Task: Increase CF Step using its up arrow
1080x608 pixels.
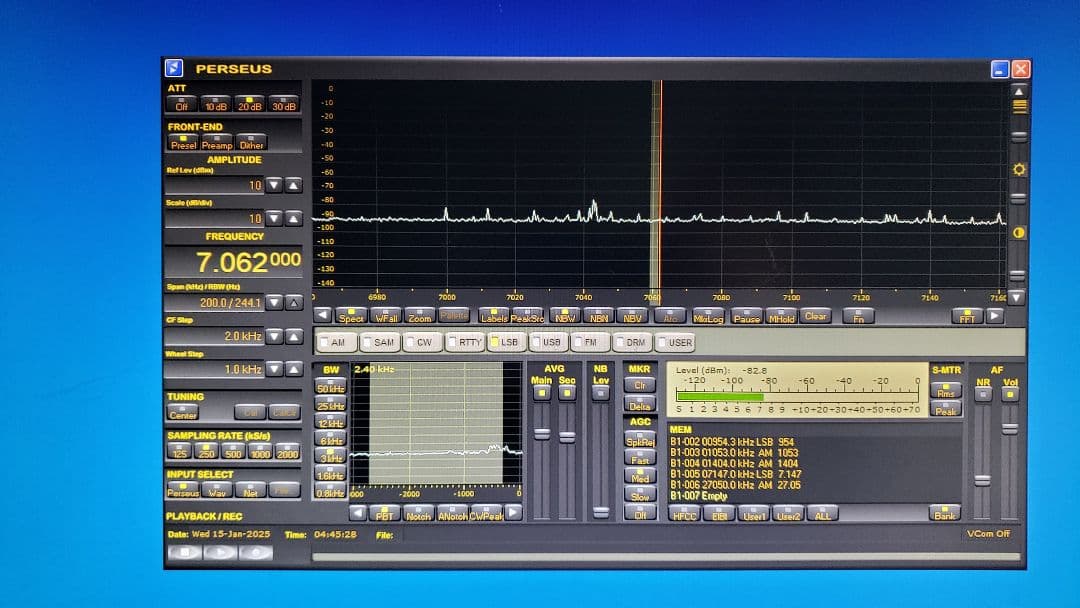Action: [293, 338]
